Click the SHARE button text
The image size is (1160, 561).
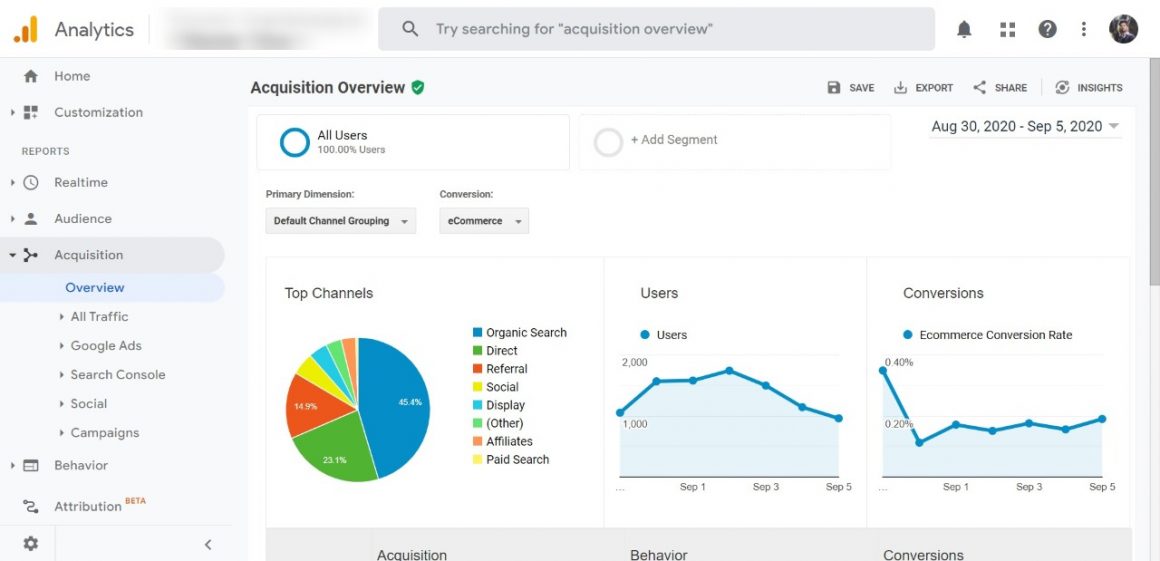(1011, 88)
